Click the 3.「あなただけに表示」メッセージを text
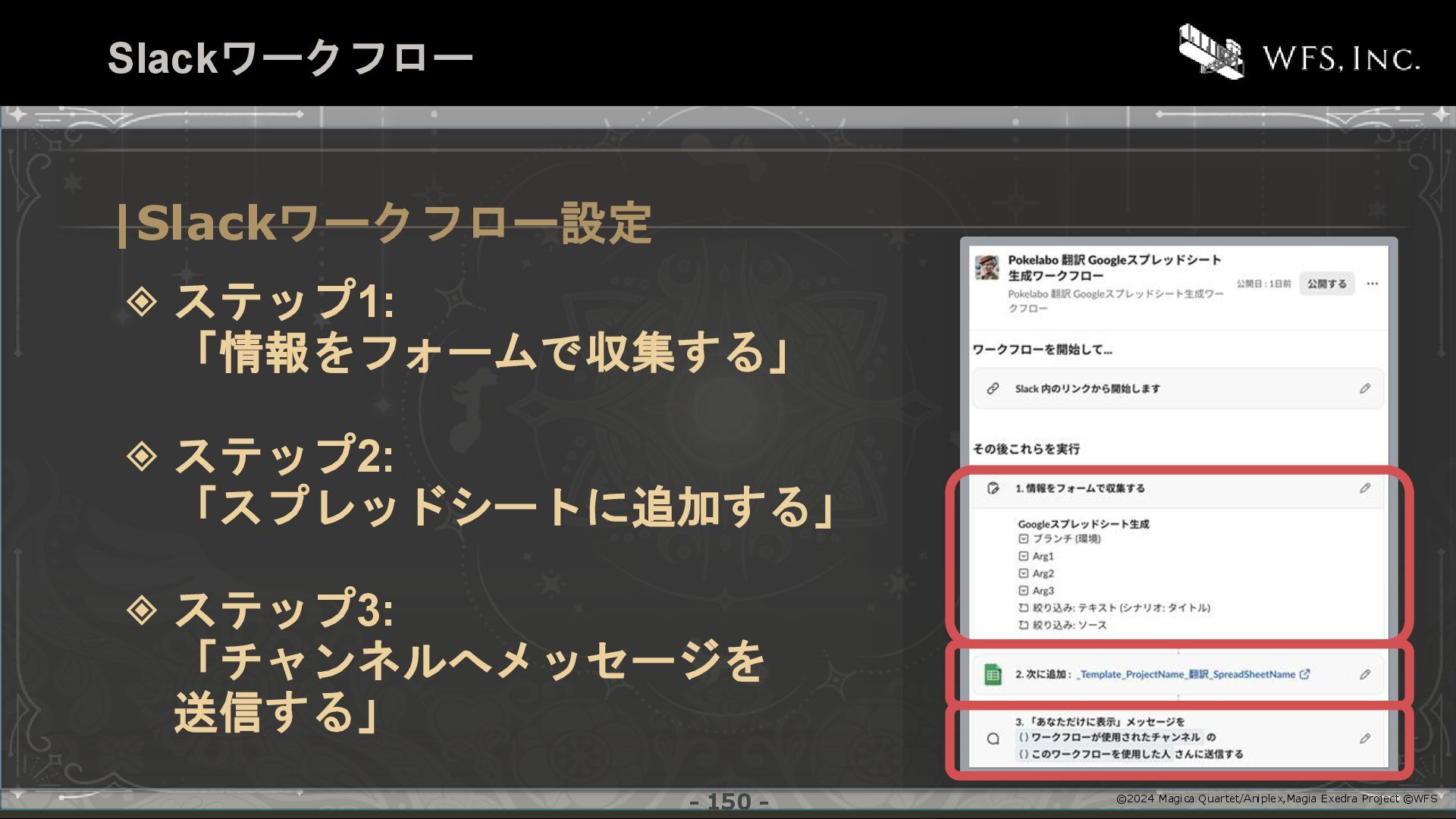Image resolution: width=1456 pixels, height=819 pixels. 1100,721
